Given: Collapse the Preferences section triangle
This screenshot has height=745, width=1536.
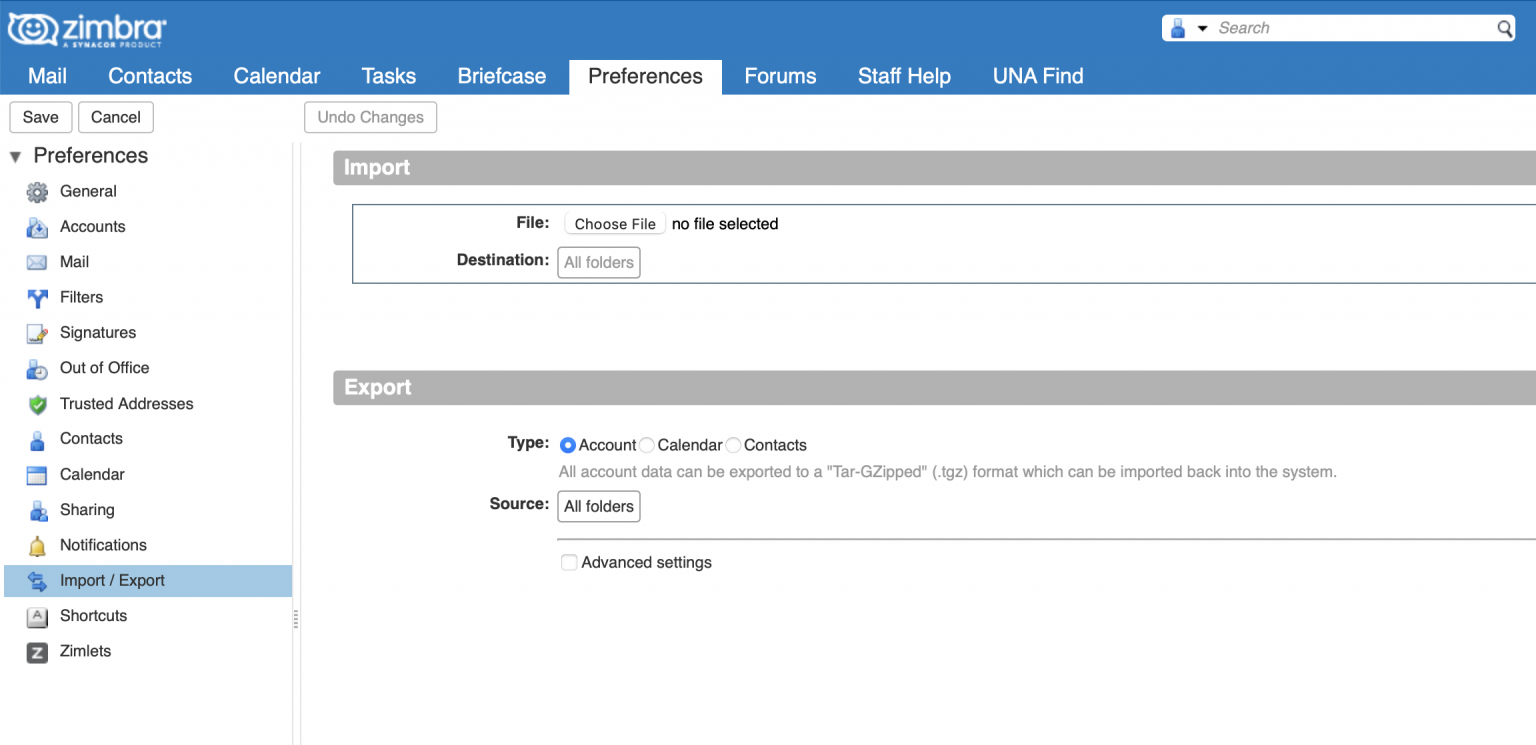Looking at the screenshot, I should coord(15,156).
